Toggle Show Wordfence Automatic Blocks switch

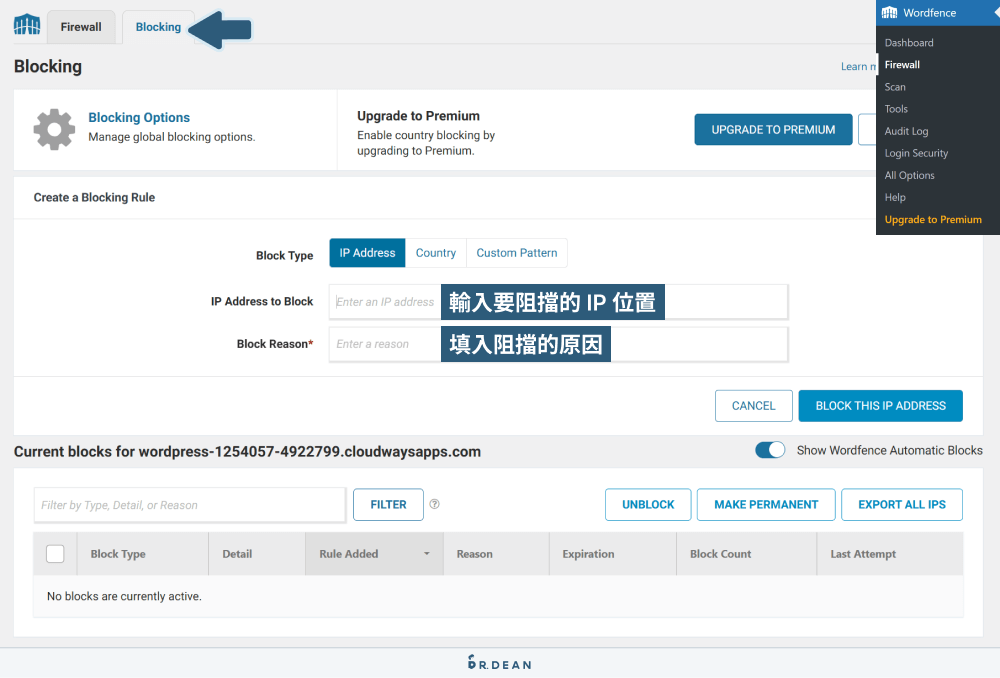point(770,450)
